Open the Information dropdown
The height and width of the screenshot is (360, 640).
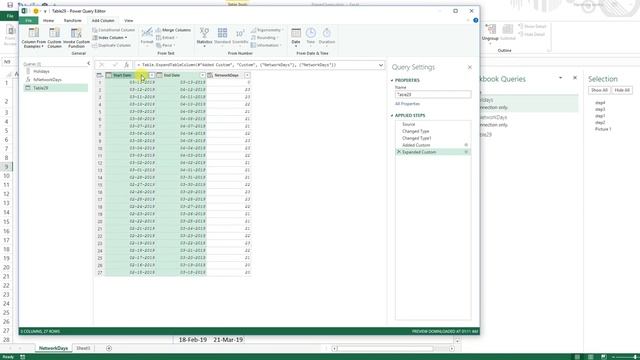pos(266,45)
